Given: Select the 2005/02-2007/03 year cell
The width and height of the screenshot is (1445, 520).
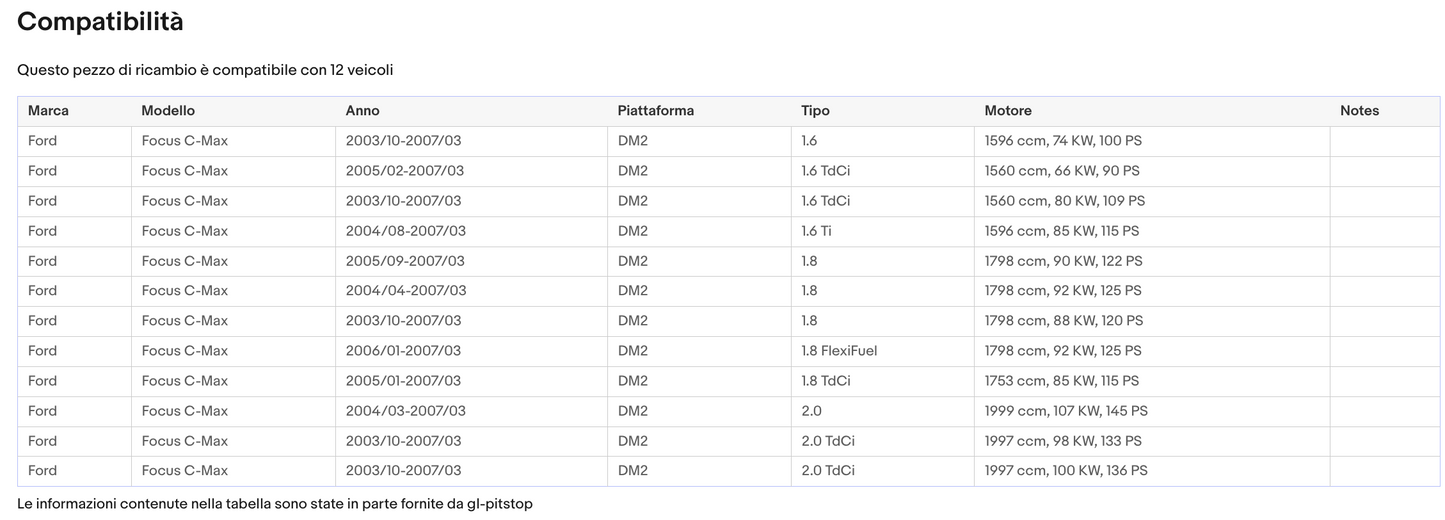Looking at the screenshot, I should coord(405,171).
